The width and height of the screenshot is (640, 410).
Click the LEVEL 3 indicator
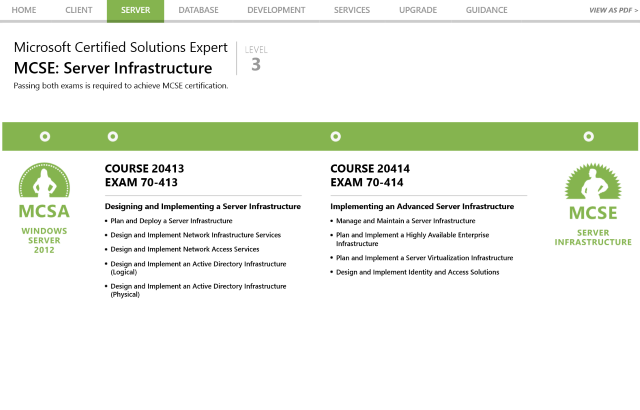(x=256, y=58)
